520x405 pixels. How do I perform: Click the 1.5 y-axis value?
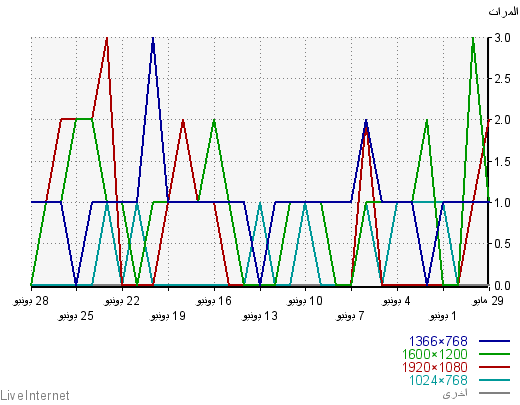coord(502,162)
